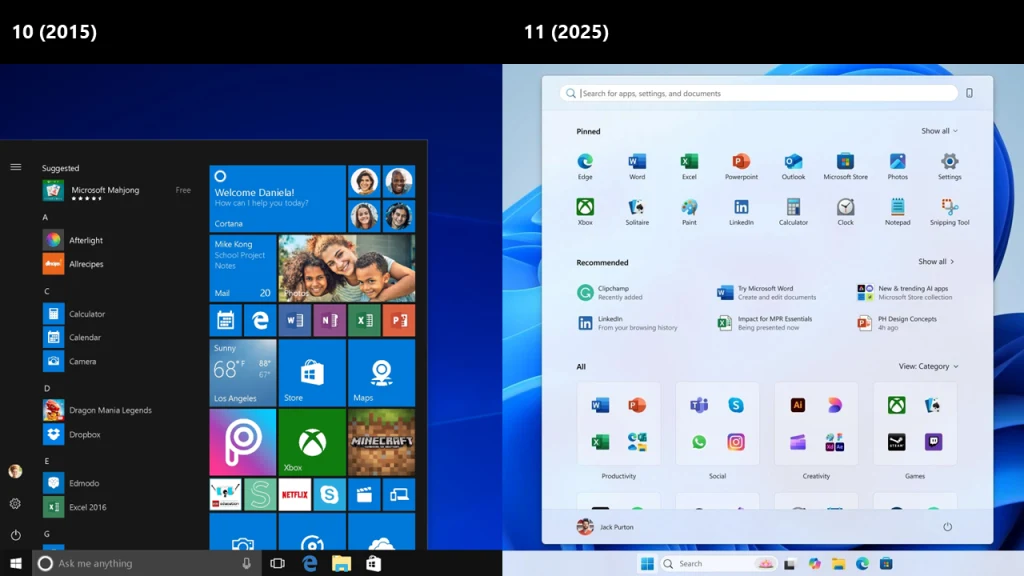The image size is (1024, 576).
Task: Click the 'D' letter header in Windows 10 list
Action: (47, 388)
